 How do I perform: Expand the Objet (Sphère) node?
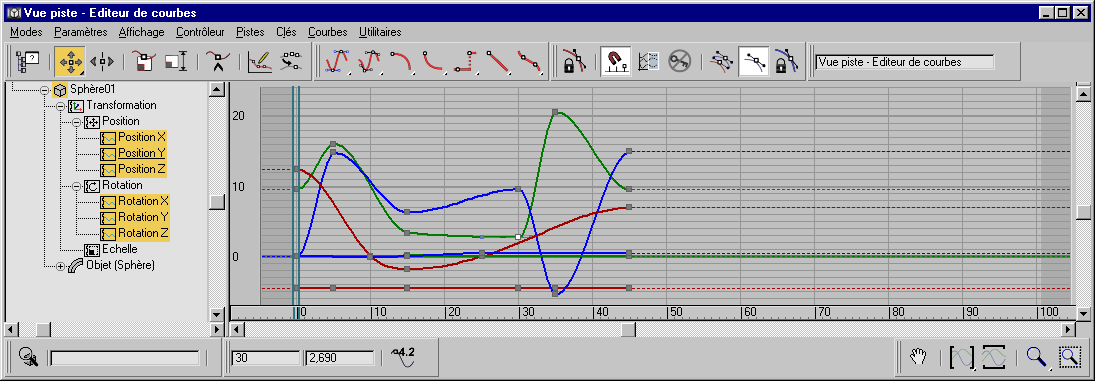(61, 266)
